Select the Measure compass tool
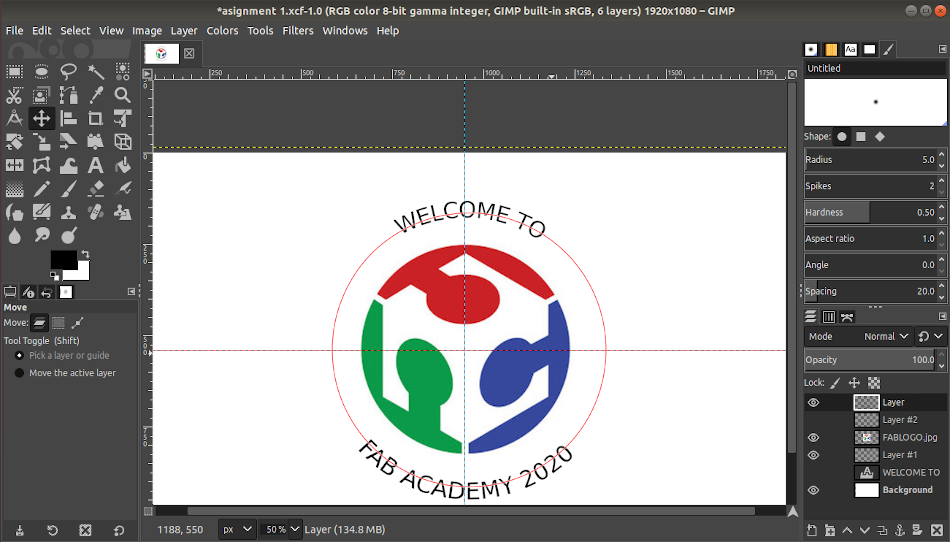Image resolution: width=950 pixels, height=542 pixels. [x=15, y=118]
